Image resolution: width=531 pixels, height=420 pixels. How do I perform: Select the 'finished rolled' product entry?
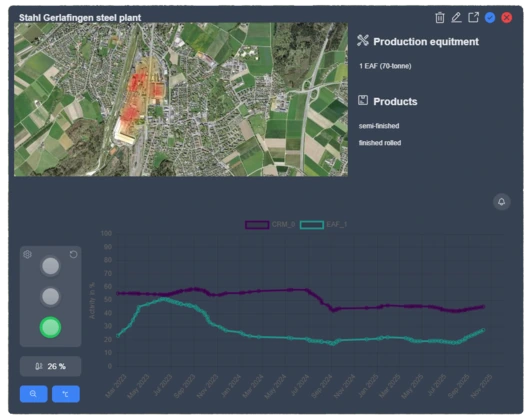click(x=380, y=143)
